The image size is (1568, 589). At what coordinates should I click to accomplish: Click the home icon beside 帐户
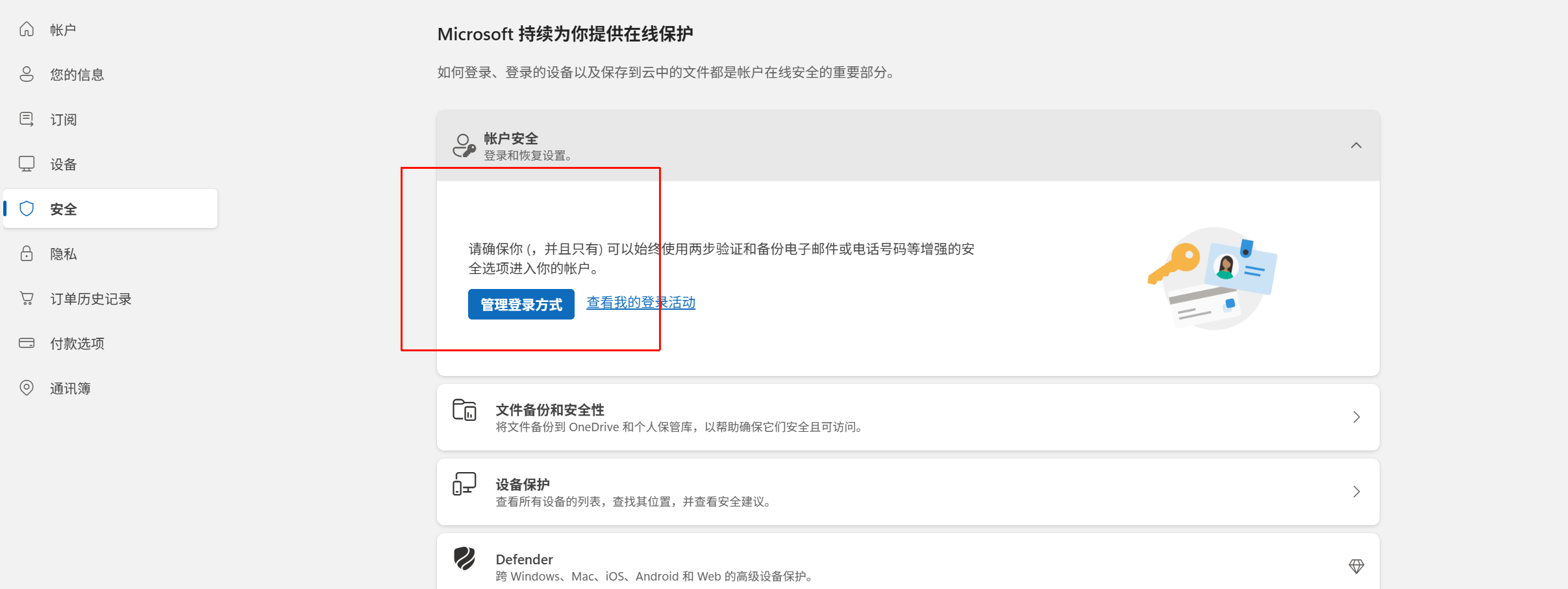point(27,29)
